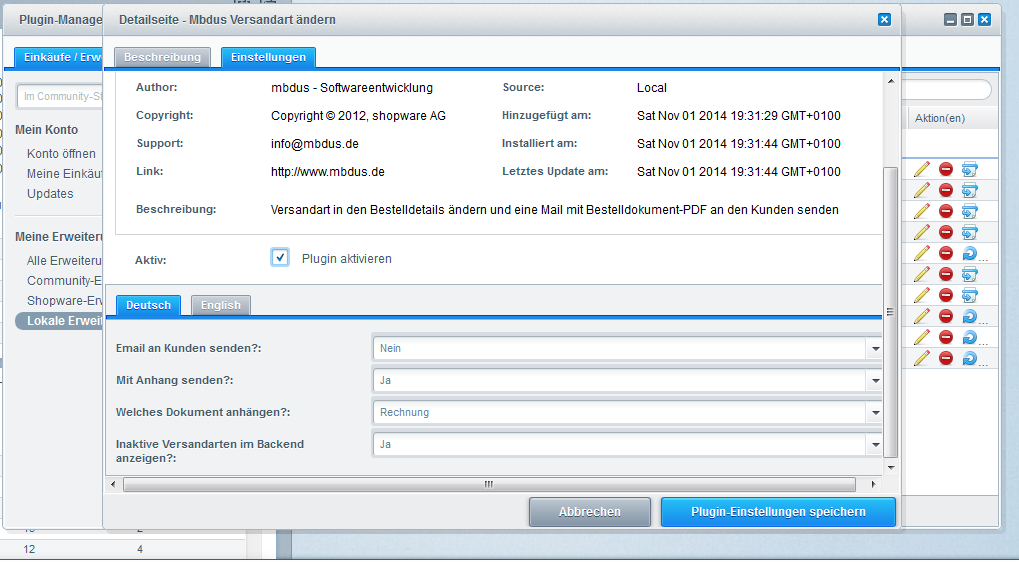The height and width of the screenshot is (562, 1019).
Task: Toggle the Plugin aktivieren checkbox
Action: pos(280,258)
